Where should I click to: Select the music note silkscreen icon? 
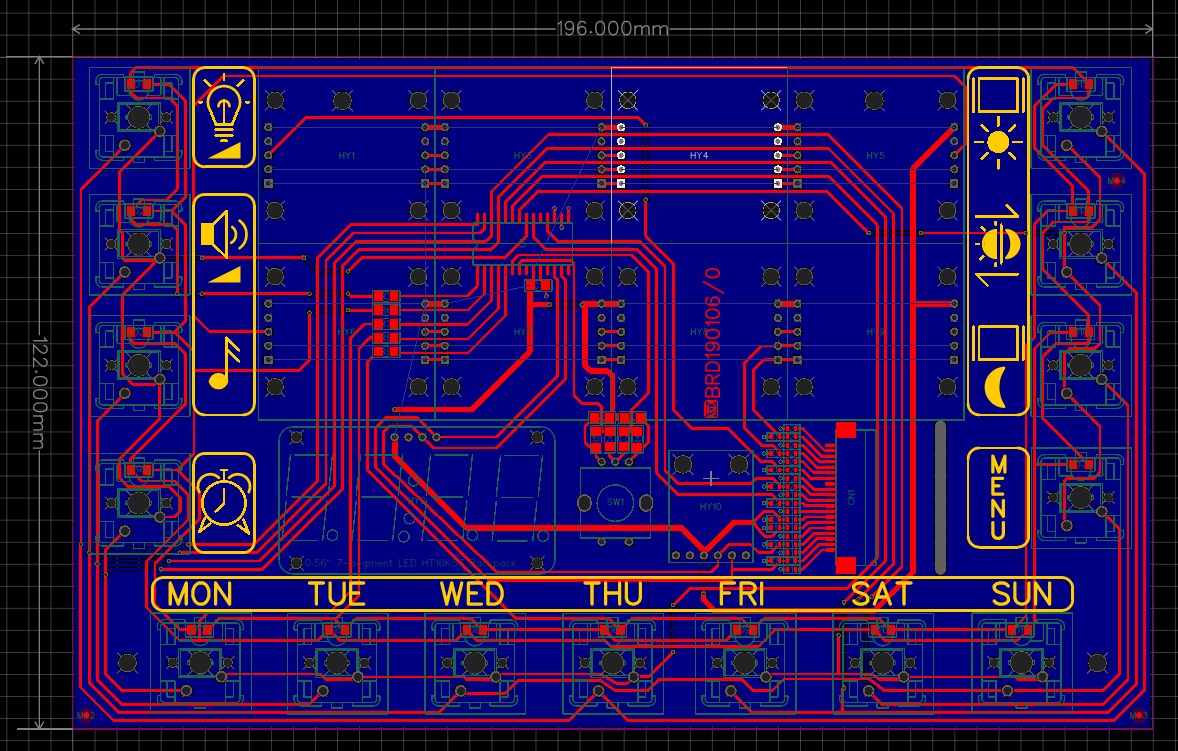tap(224, 363)
